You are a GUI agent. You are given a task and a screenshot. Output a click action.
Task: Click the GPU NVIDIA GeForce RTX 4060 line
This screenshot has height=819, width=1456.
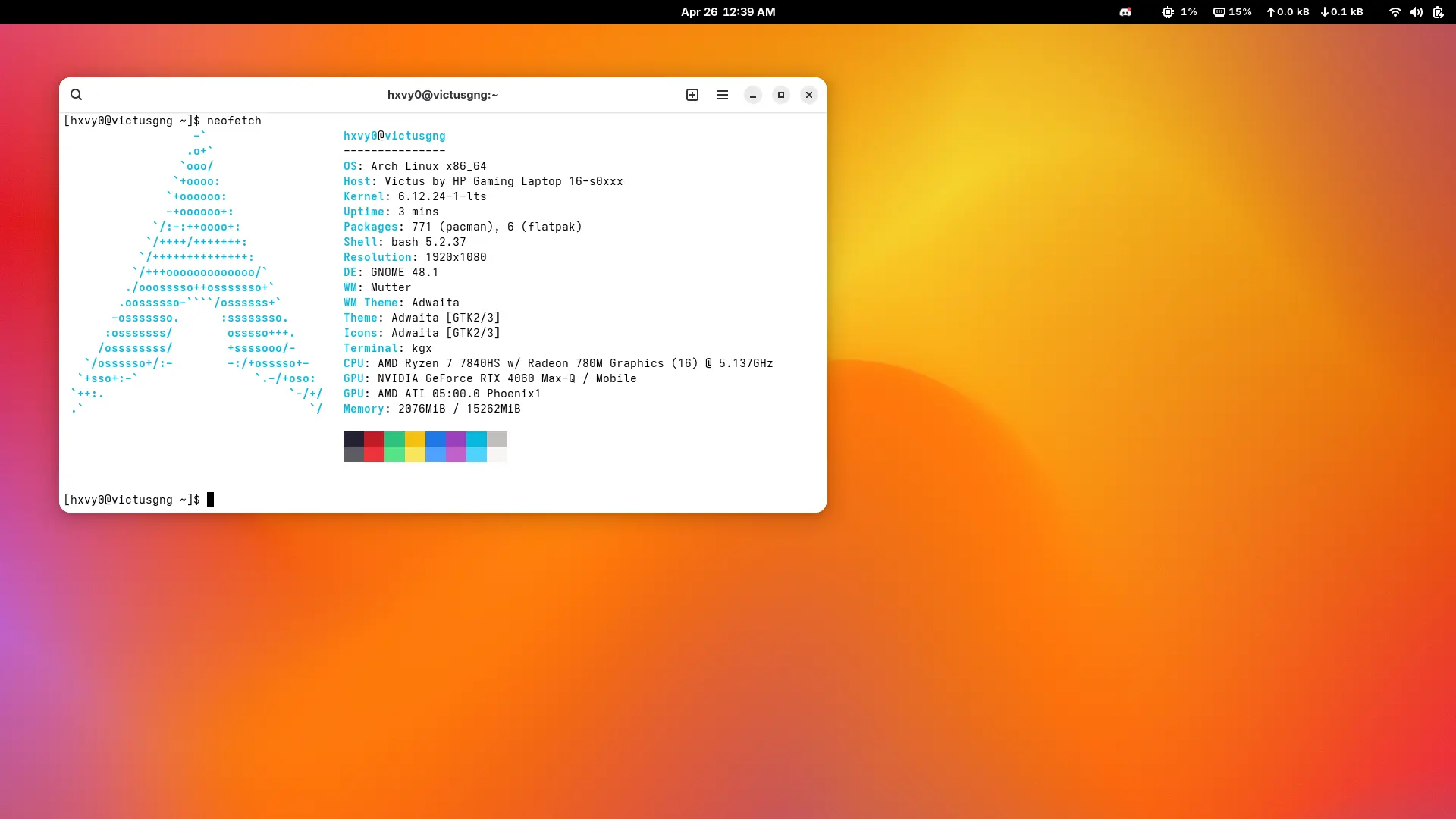(x=490, y=378)
